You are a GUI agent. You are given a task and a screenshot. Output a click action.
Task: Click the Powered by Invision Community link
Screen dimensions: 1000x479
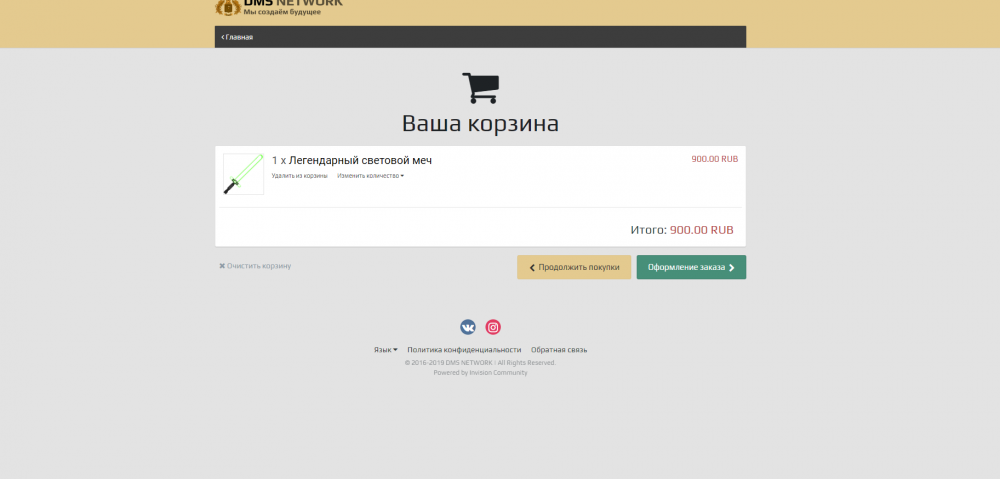[480, 372]
